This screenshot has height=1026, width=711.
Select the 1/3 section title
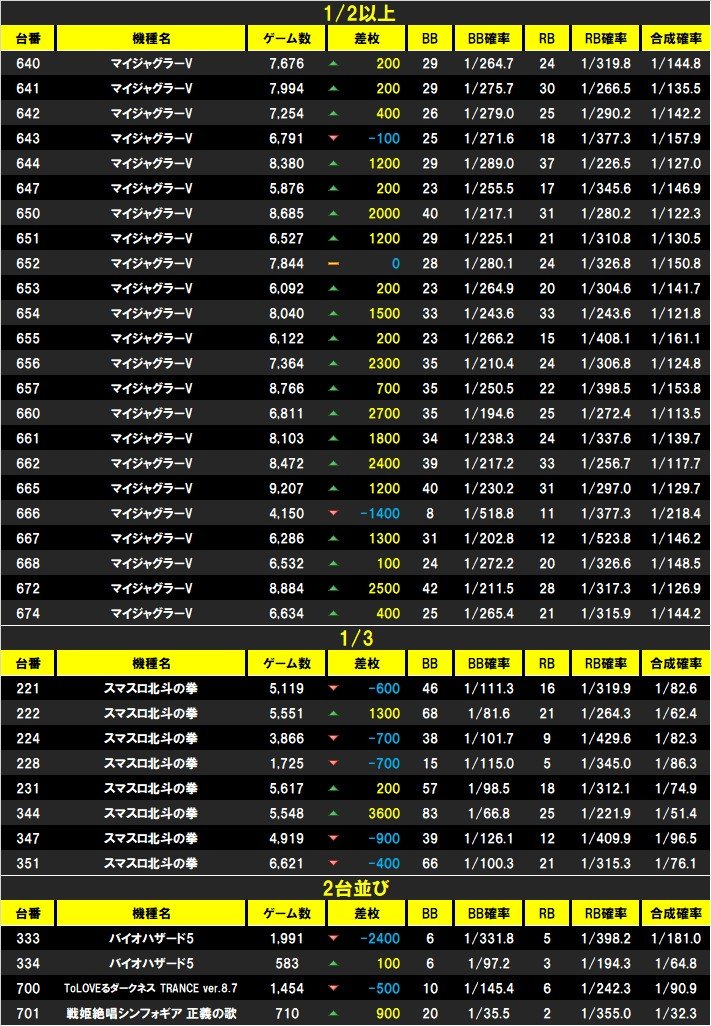pos(357,638)
